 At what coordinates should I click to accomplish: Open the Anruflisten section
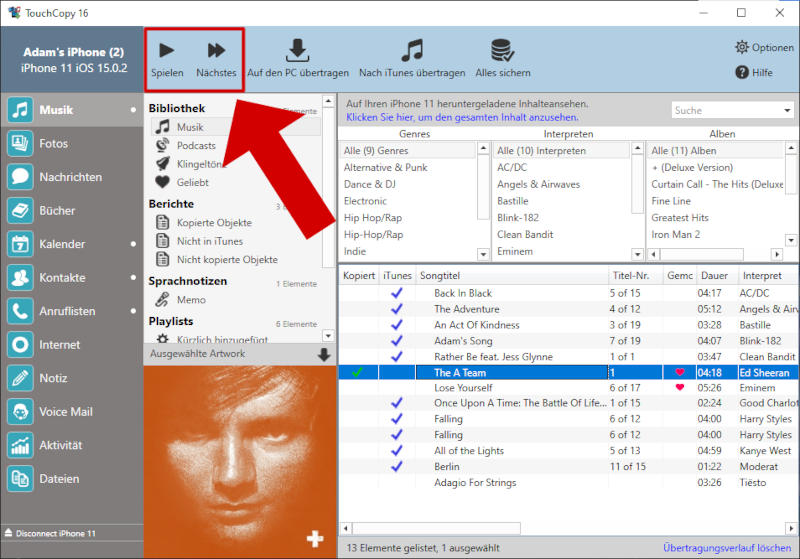coord(72,311)
